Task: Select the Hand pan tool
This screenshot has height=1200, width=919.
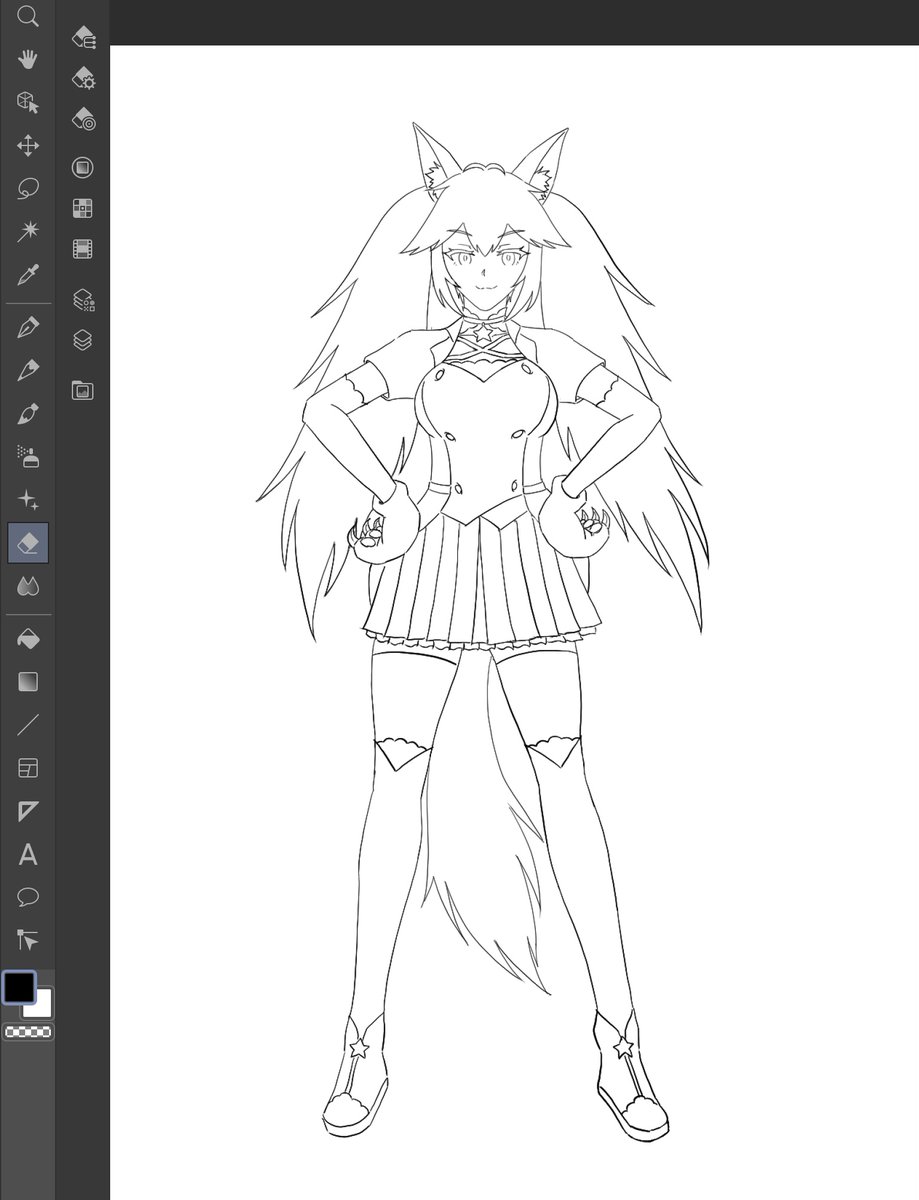Action: click(28, 59)
